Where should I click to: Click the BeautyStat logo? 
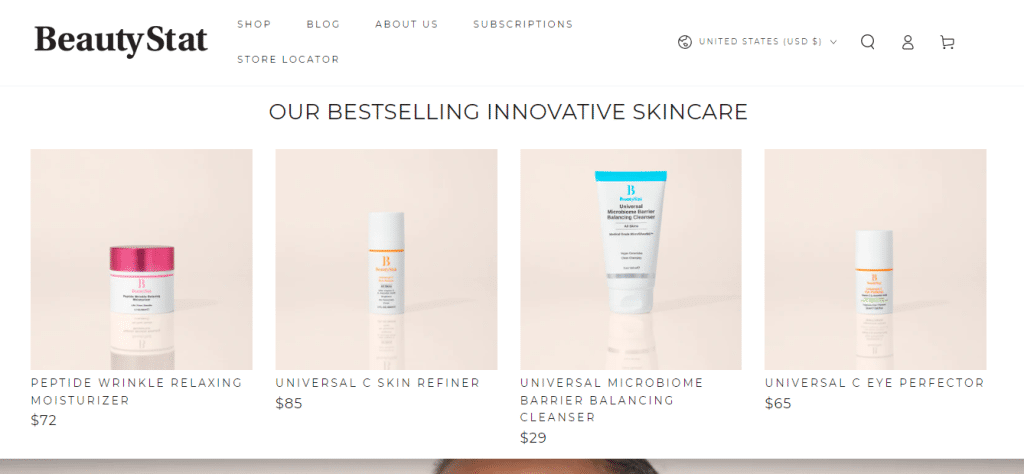tap(121, 40)
